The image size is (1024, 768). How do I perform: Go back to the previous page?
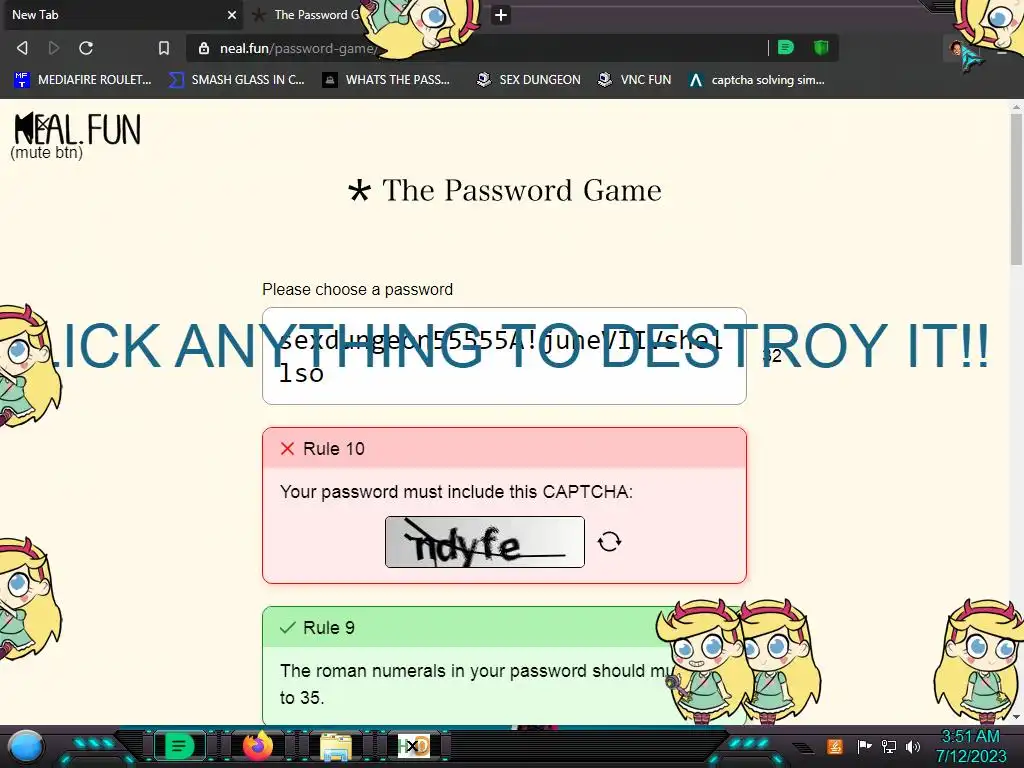(22, 48)
